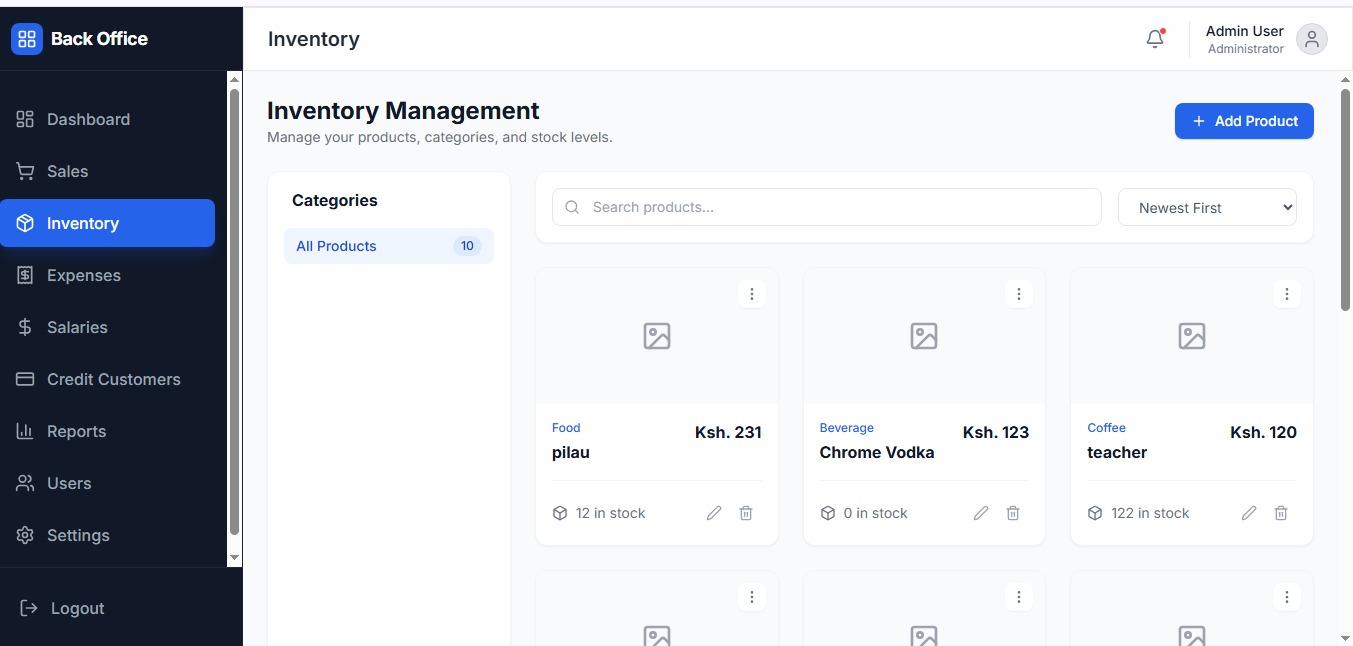Open the kebab menu on teacher card
The height and width of the screenshot is (646, 1353).
pos(1287,294)
